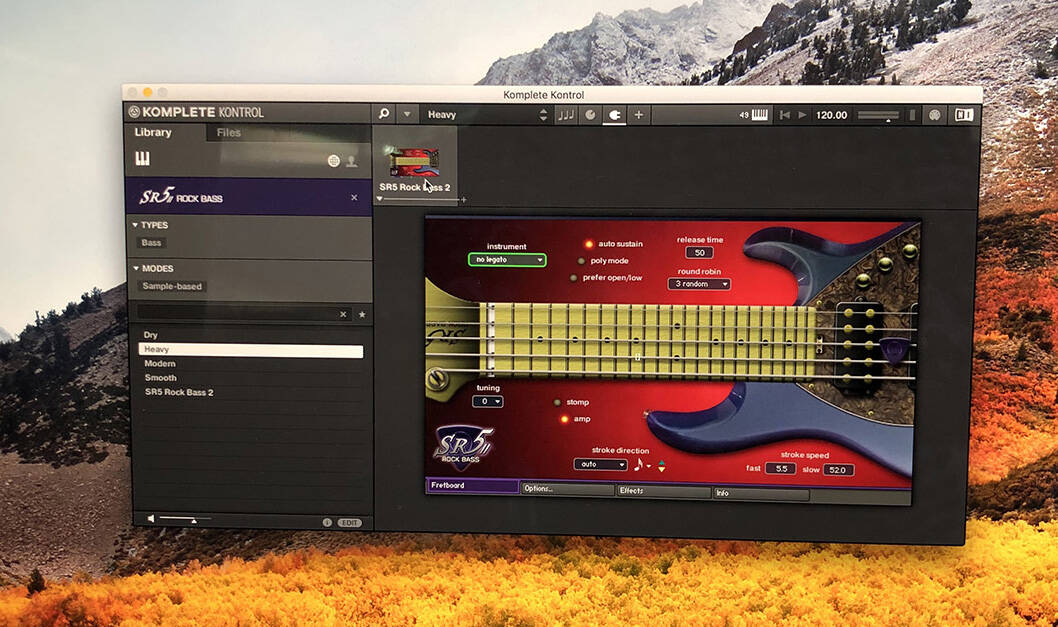Open the tuning dropdown showing 0
The width and height of the screenshot is (1058, 627).
coord(488,402)
